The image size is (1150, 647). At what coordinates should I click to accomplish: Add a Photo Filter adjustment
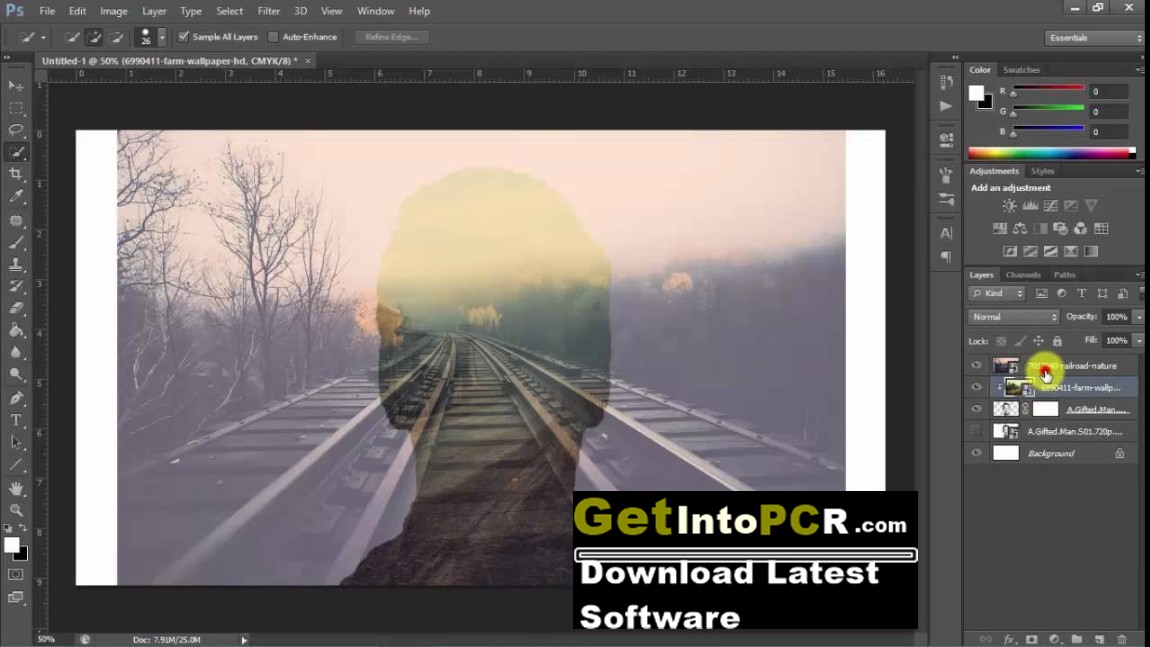pos(1061,229)
